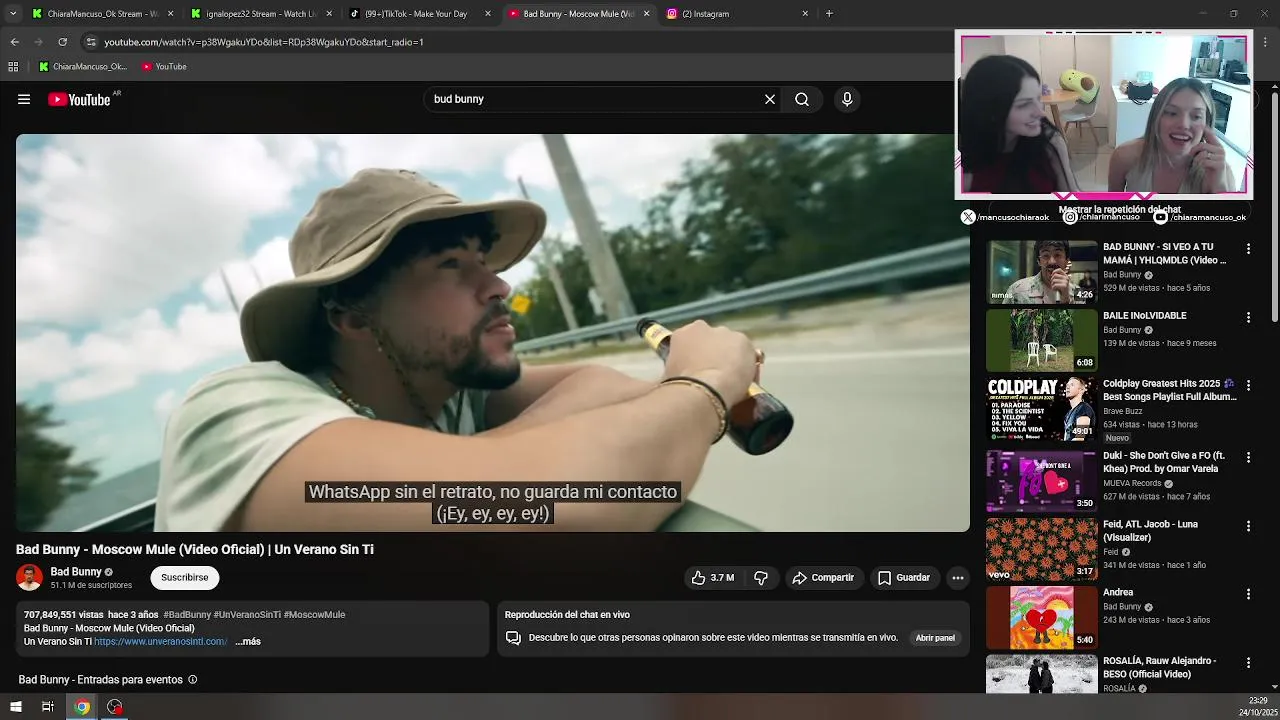1280x720 pixels.
Task: Open options for Coldplay Greatest Hits video
Action: click(1248, 386)
